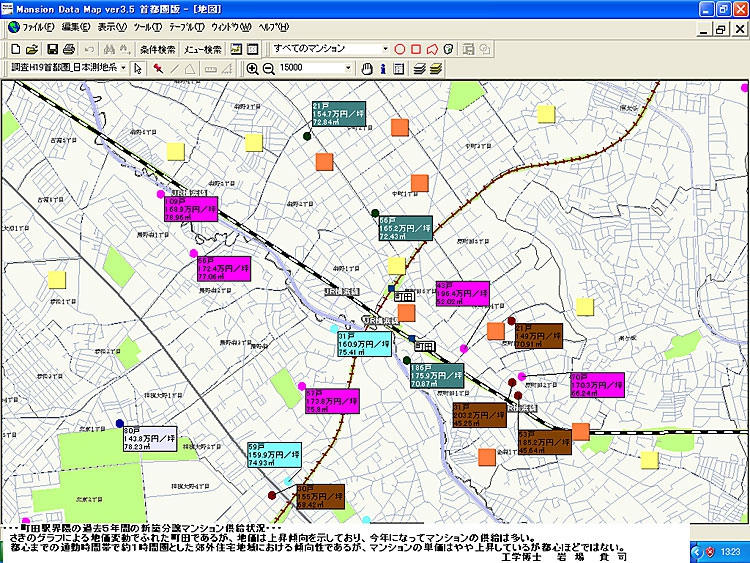This screenshot has height=563, width=750.
Task: Select the circle area selection tool
Action: click(399, 48)
